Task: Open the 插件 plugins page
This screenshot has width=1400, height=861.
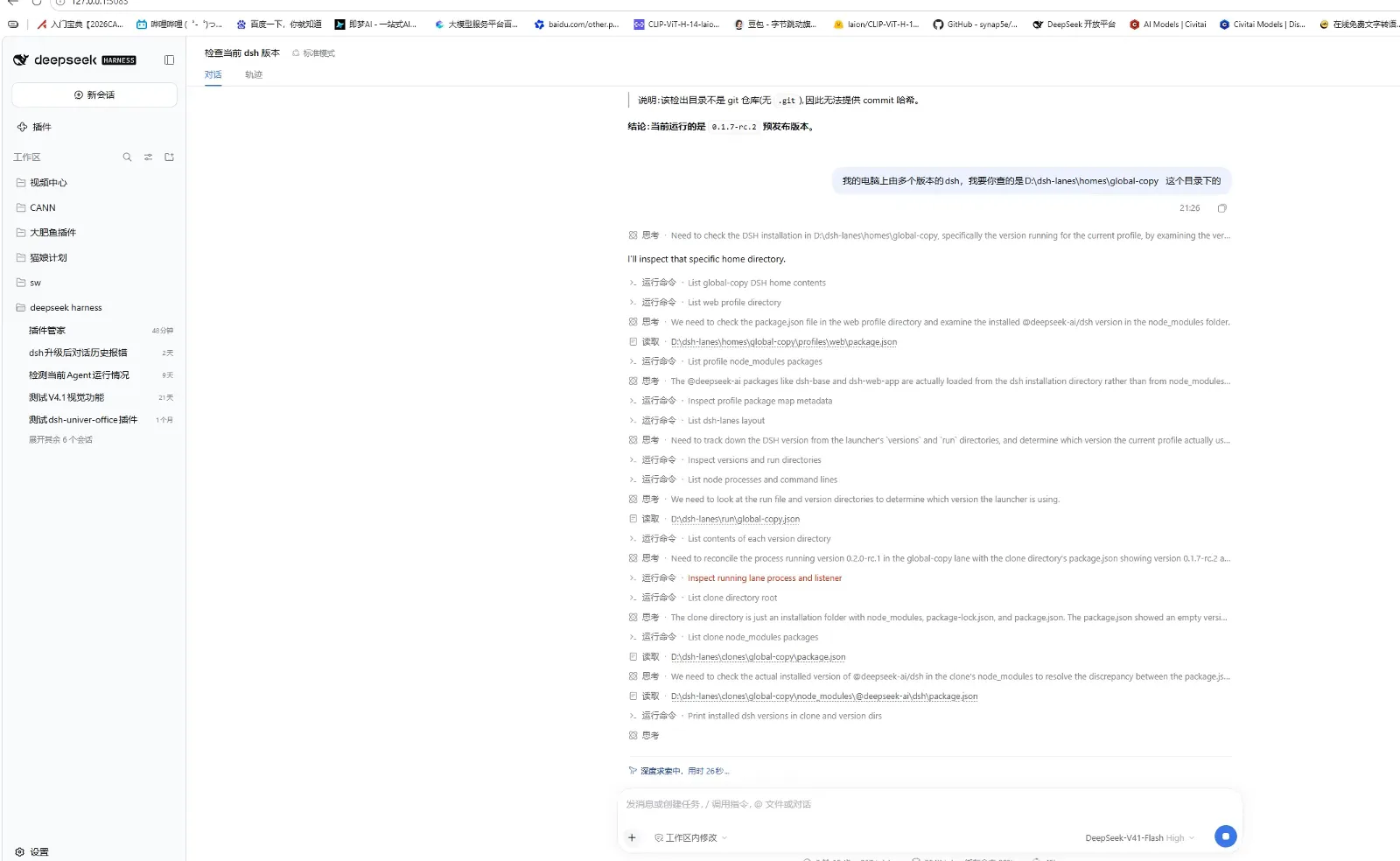Action: point(35,127)
